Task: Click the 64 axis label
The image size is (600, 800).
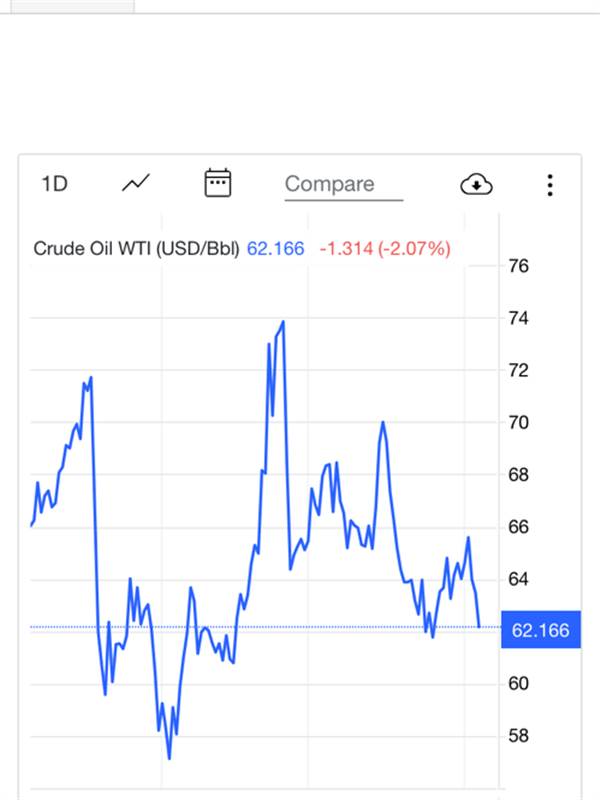Action: 518,579
